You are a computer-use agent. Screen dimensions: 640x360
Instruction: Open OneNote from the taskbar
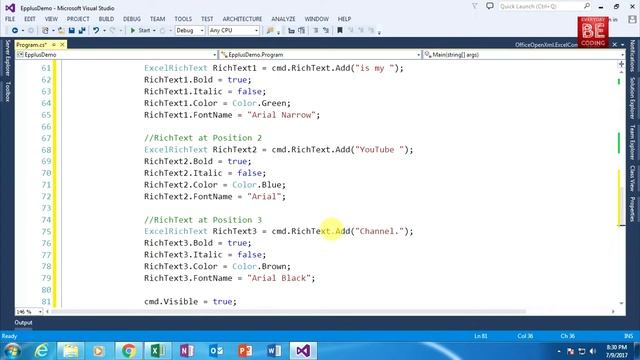(187, 351)
